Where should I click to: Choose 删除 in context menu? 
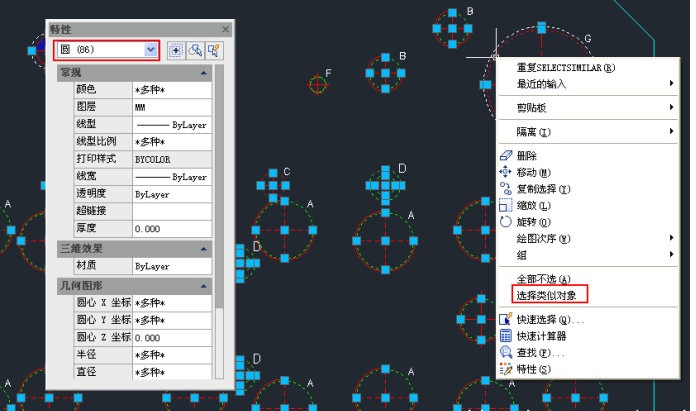[588, 156]
